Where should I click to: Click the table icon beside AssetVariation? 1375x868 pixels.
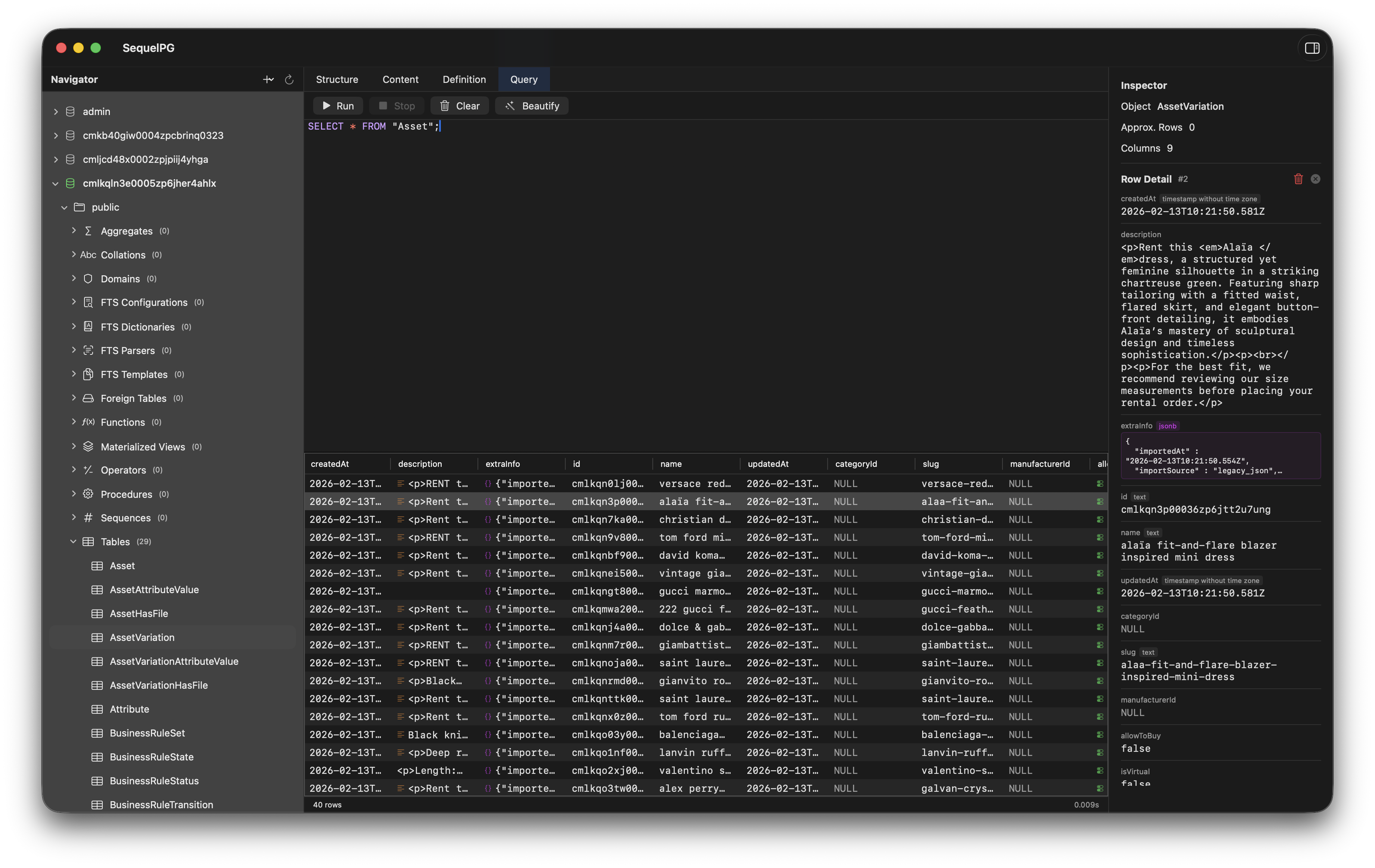click(x=98, y=638)
